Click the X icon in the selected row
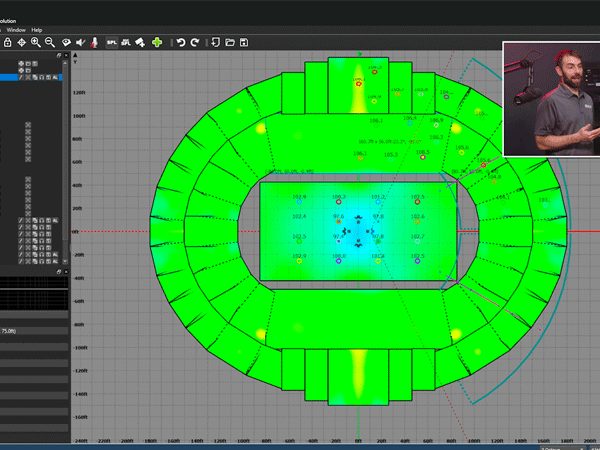600x450 pixels. point(28,77)
